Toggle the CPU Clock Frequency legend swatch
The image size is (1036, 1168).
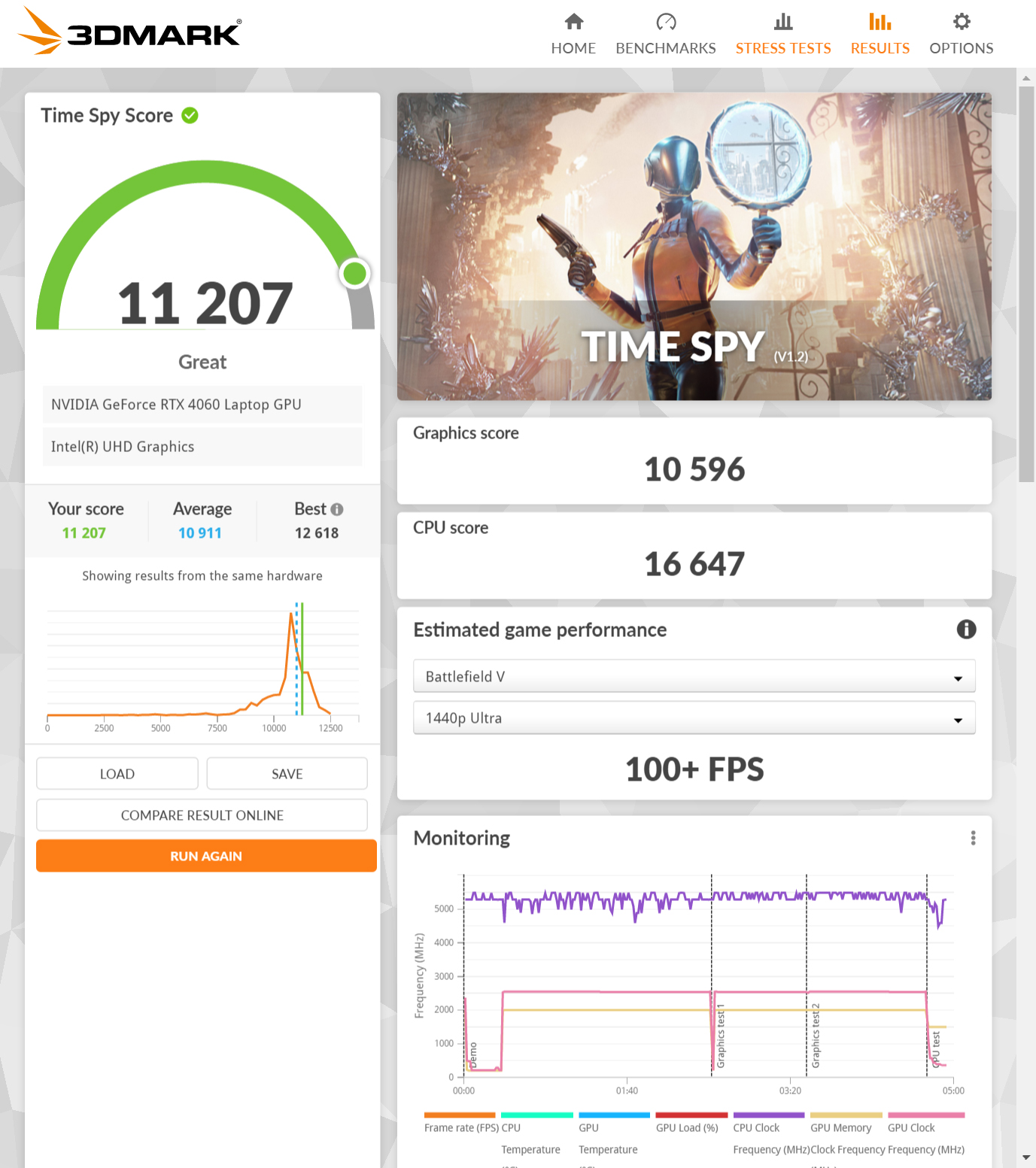click(x=769, y=1115)
